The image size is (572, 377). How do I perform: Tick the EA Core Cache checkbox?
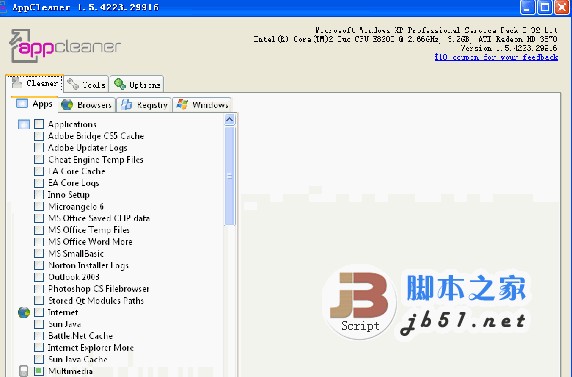(39, 171)
